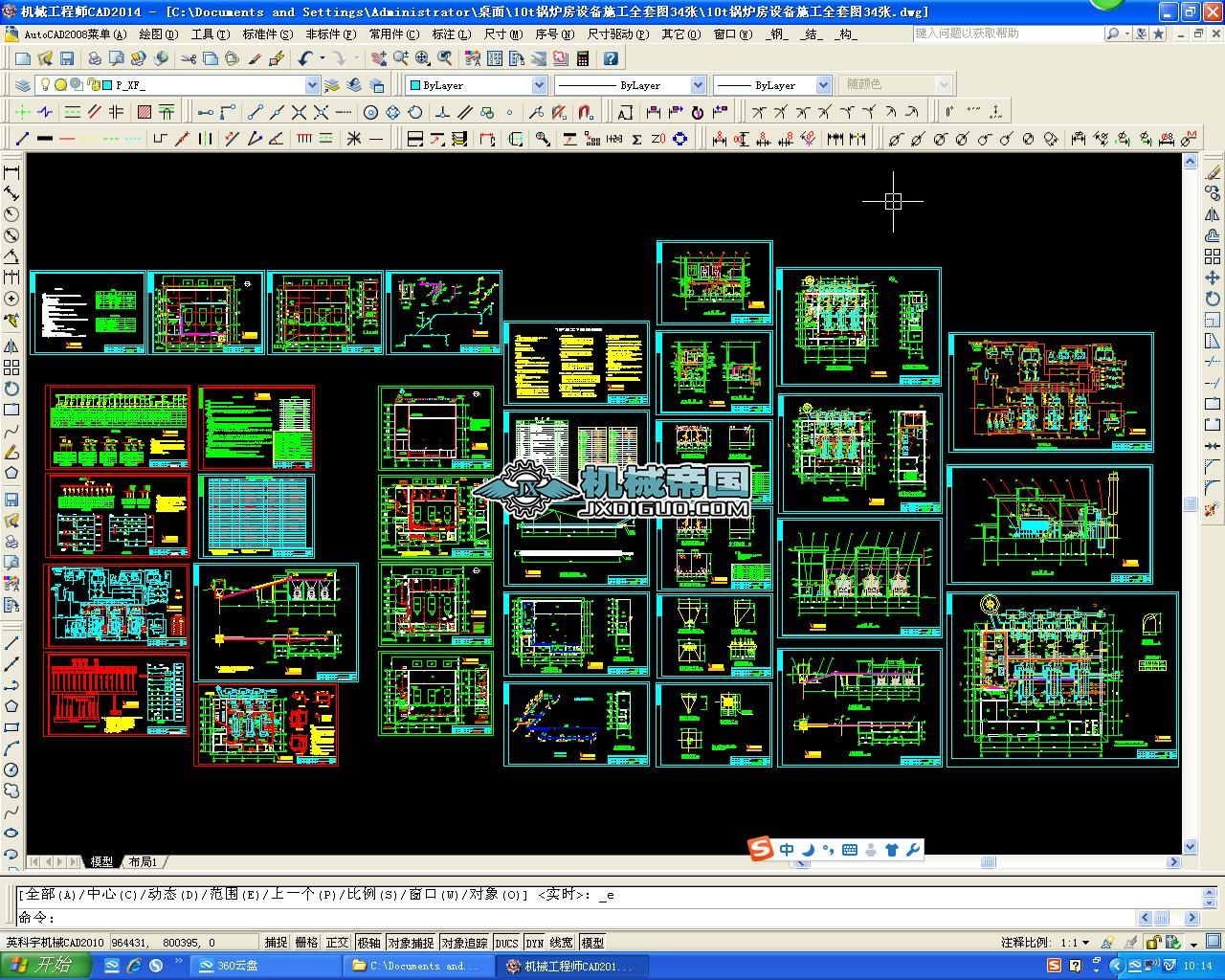Click the Print icon in toolbar
The width and height of the screenshot is (1225, 980).
pyautogui.click(x=95, y=58)
